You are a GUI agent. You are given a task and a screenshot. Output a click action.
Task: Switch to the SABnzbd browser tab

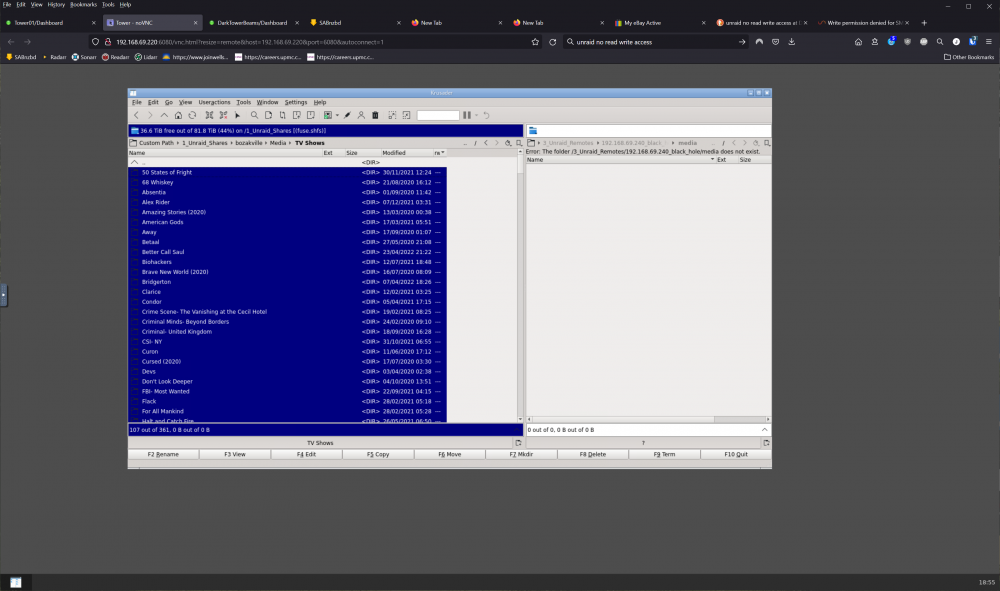coord(355,22)
